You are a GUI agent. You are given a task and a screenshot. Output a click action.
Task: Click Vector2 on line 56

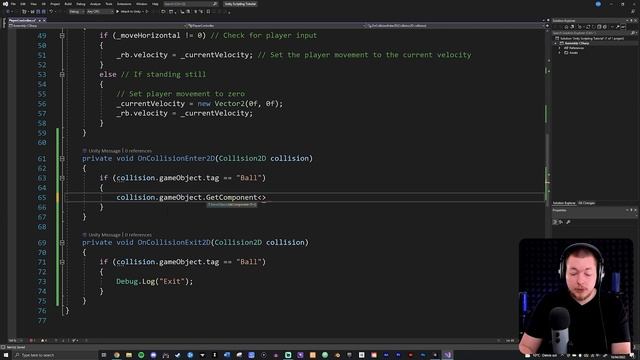point(229,104)
